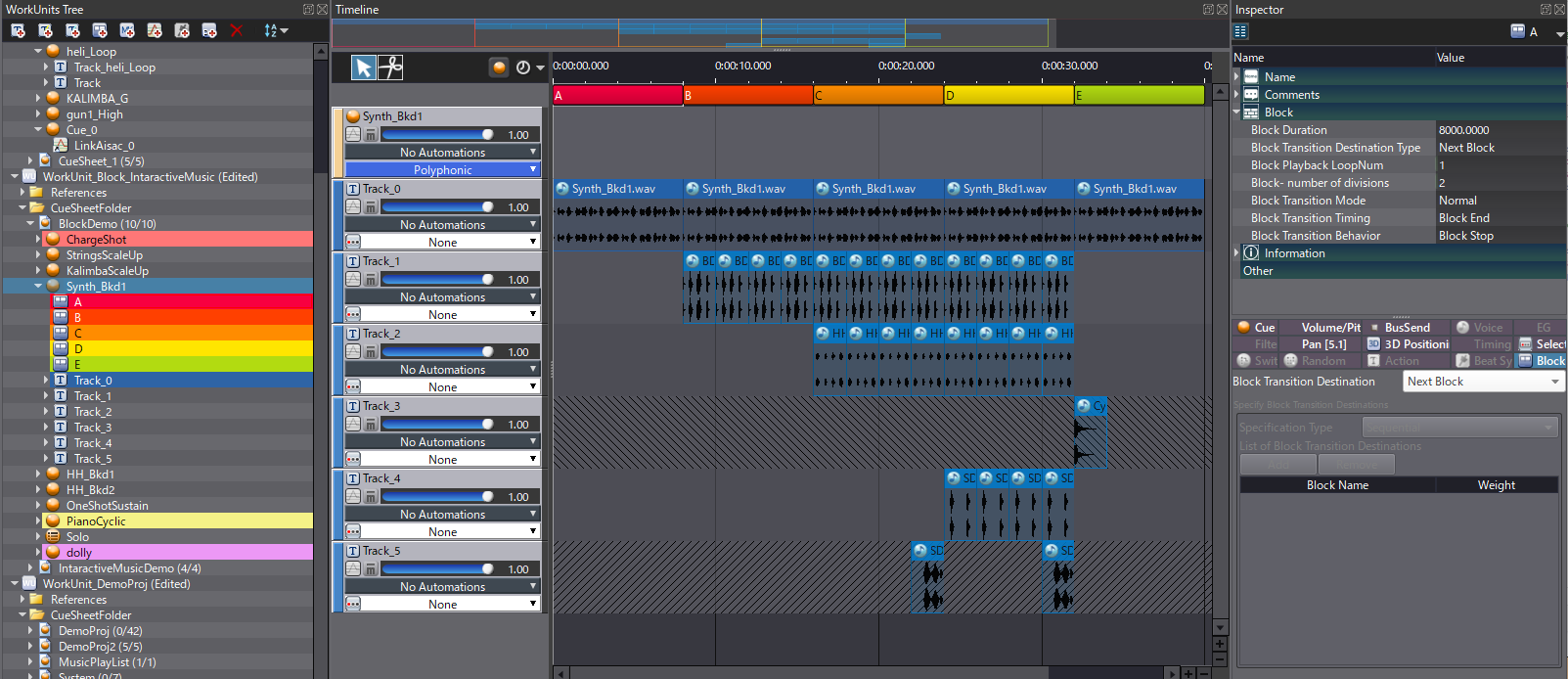Image resolution: width=1568 pixels, height=679 pixels.
Task: Click the WorkUnit_Block_IntaractiveMusic work unit icon
Action: pos(29,176)
